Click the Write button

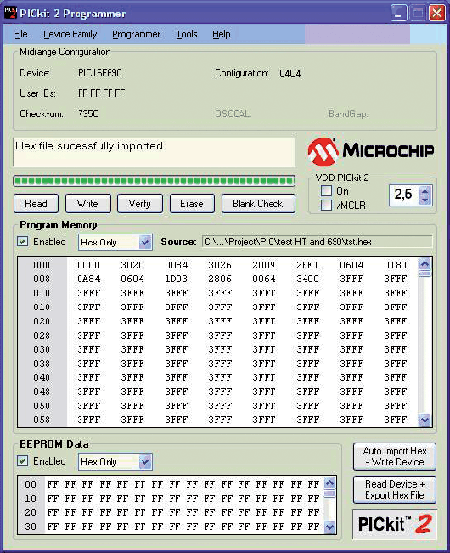pyautogui.click(x=88, y=203)
